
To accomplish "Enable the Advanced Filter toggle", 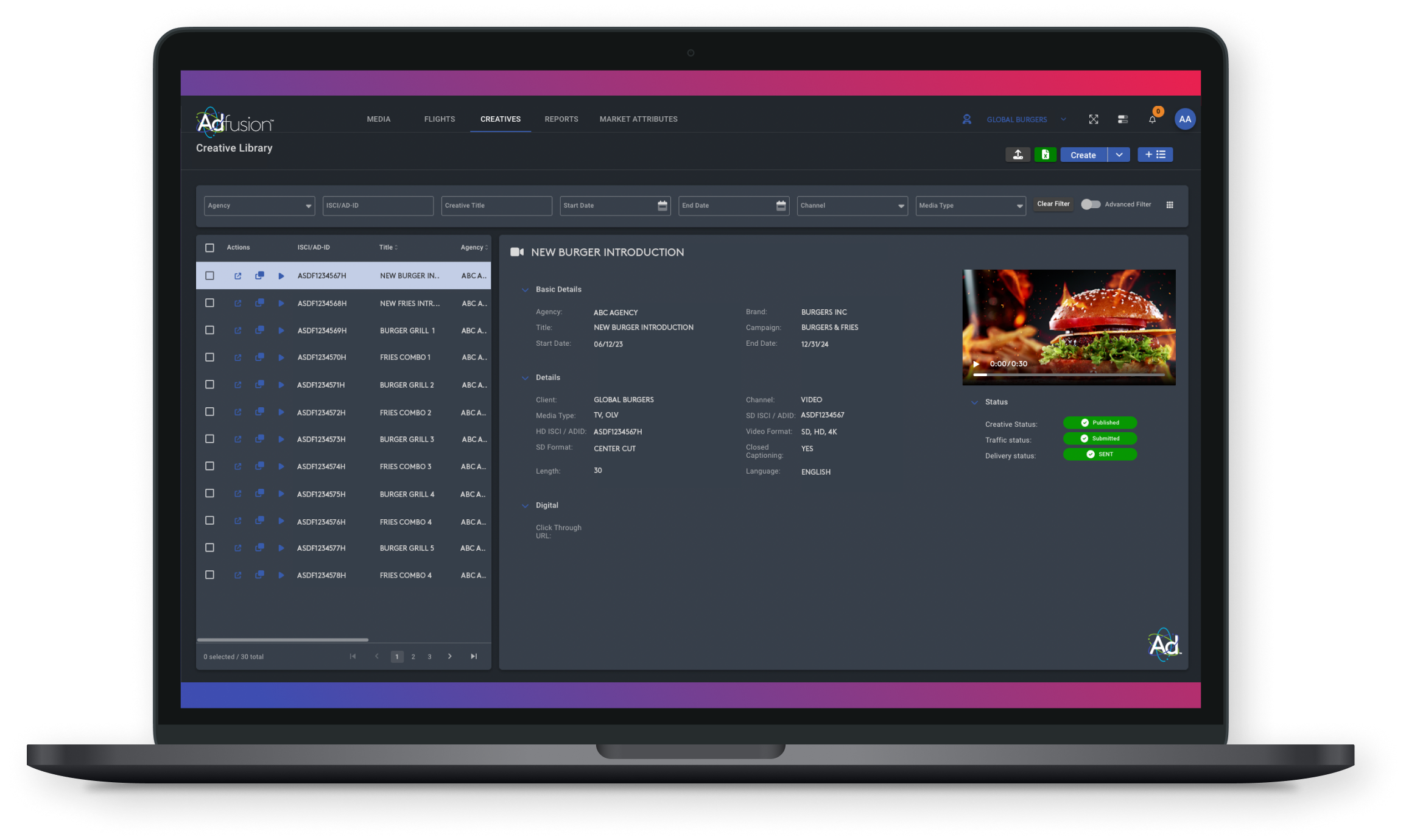I will [x=1090, y=205].
